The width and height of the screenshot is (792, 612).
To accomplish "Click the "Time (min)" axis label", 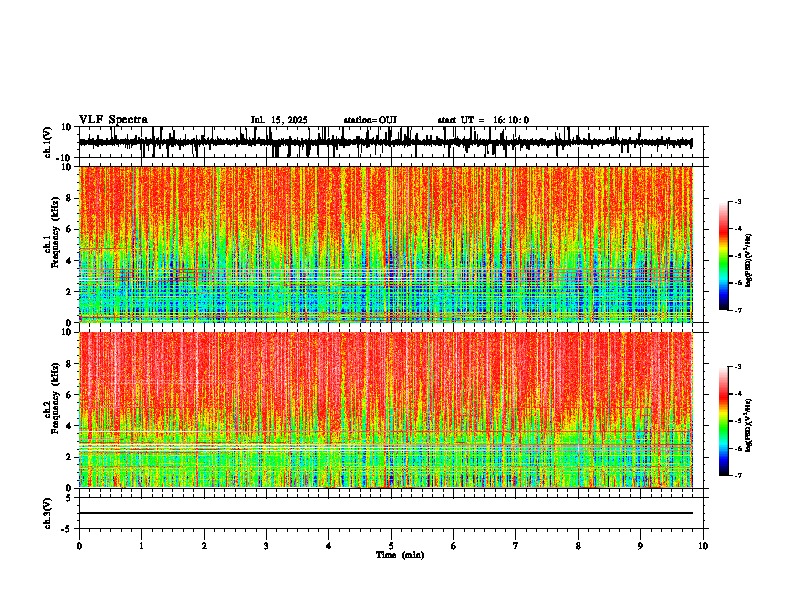I will point(400,555).
